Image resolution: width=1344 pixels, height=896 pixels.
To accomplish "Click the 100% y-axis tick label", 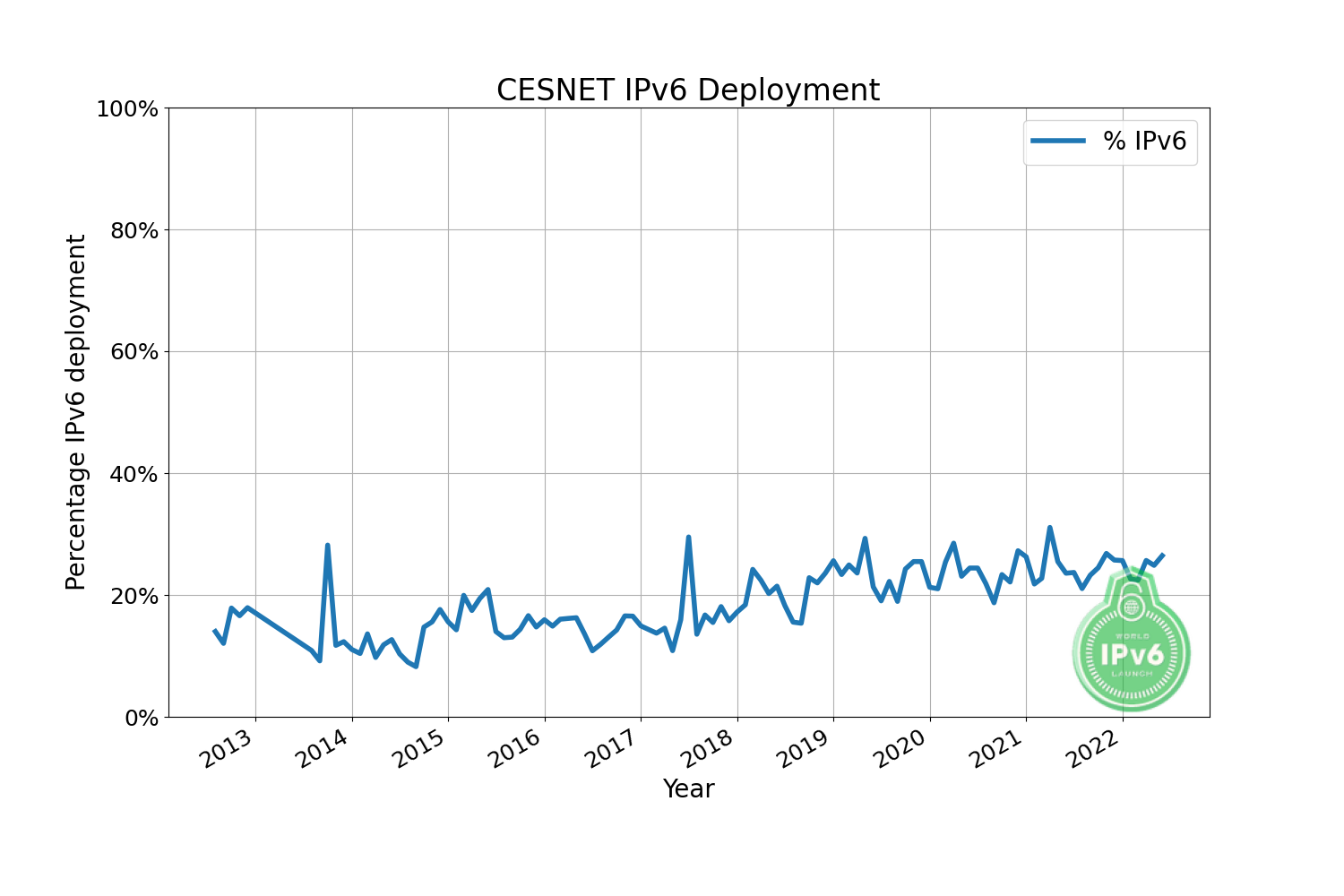I will pyautogui.click(x=127, y=109).
